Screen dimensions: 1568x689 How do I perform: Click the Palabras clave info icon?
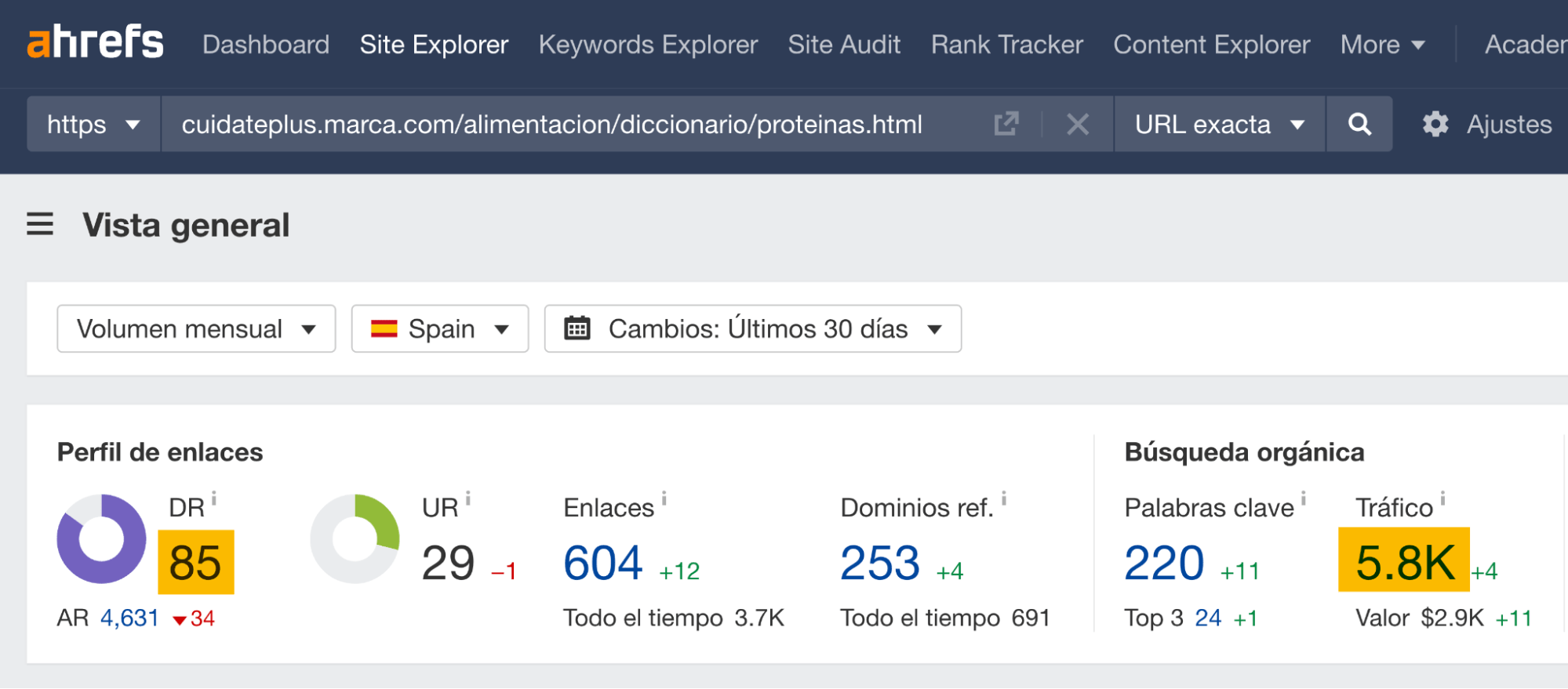(x=1303, y=498)
